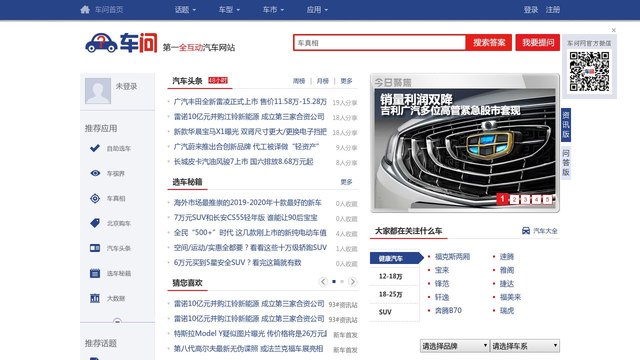Open 选车秘籍 calendar icon in sidebar

[95, 273]
